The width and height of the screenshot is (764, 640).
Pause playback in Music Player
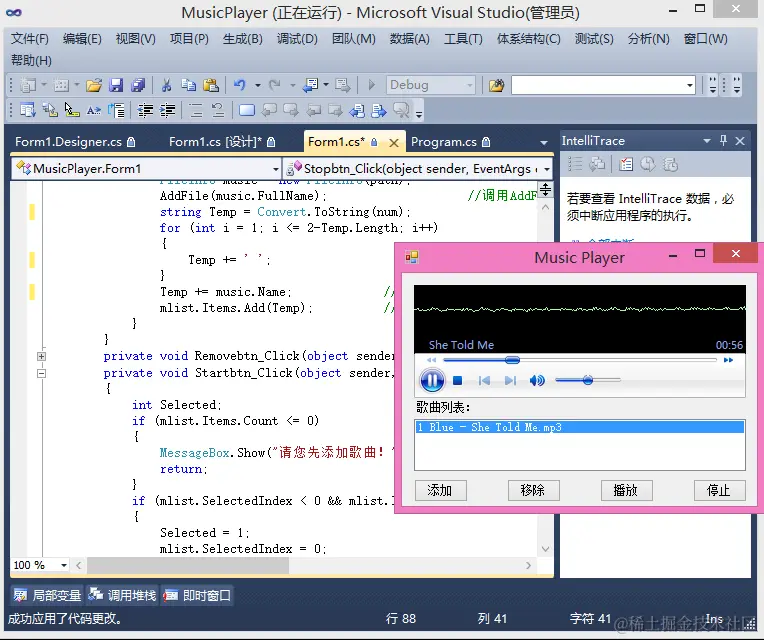432,380
